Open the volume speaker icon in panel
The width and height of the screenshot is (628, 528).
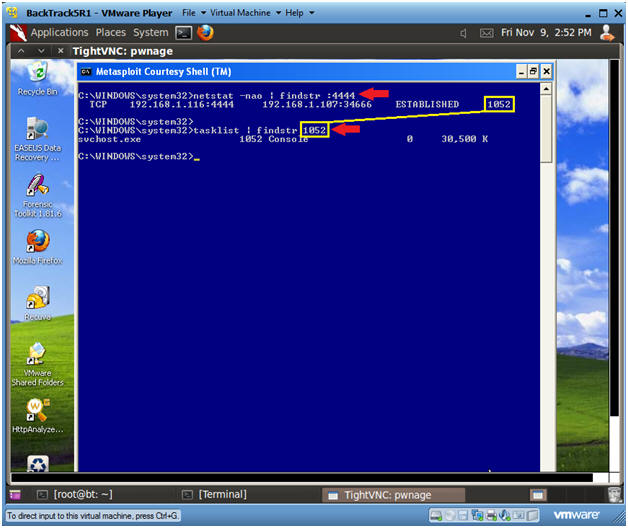tap(463, 33)
